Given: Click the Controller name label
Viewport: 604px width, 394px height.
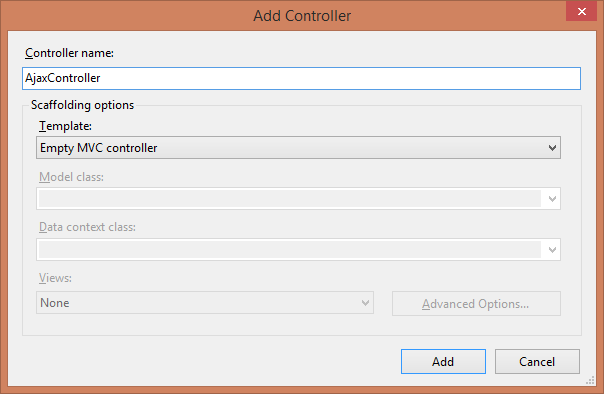Looking at the screenshot, I should 69,53.
